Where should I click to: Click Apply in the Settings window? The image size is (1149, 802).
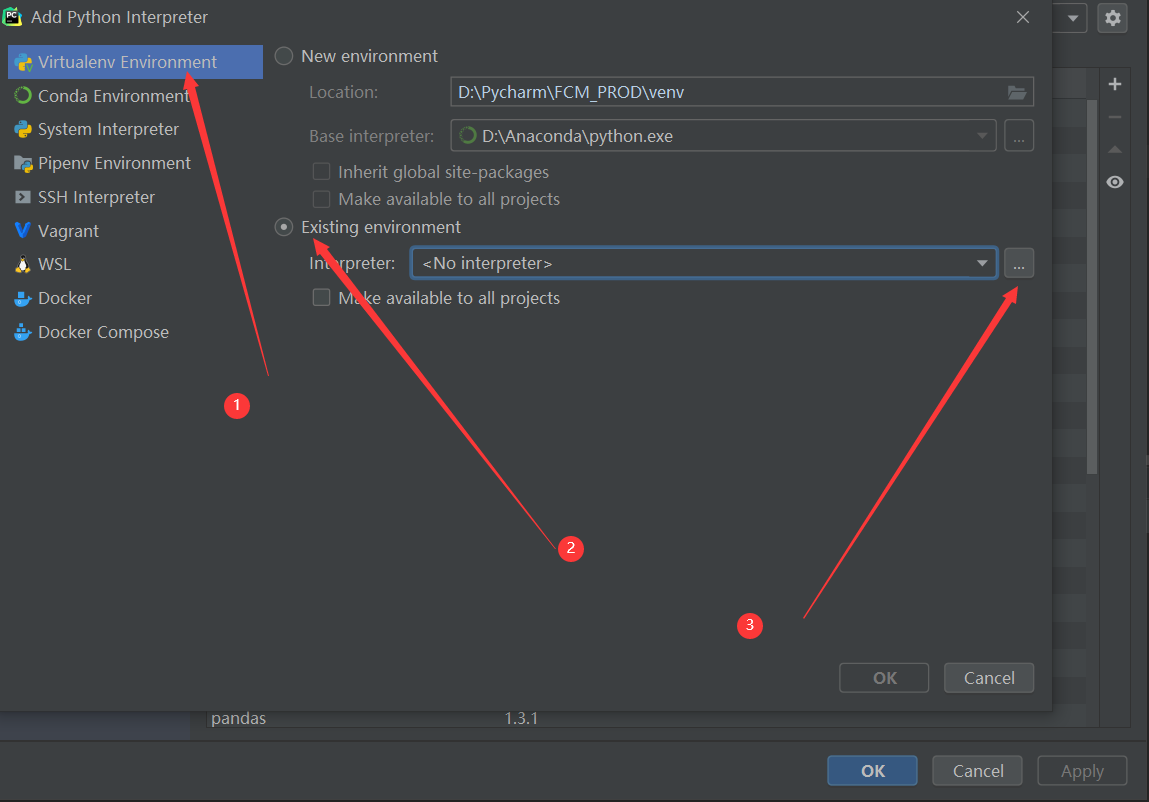click(x=1082, y=770)
